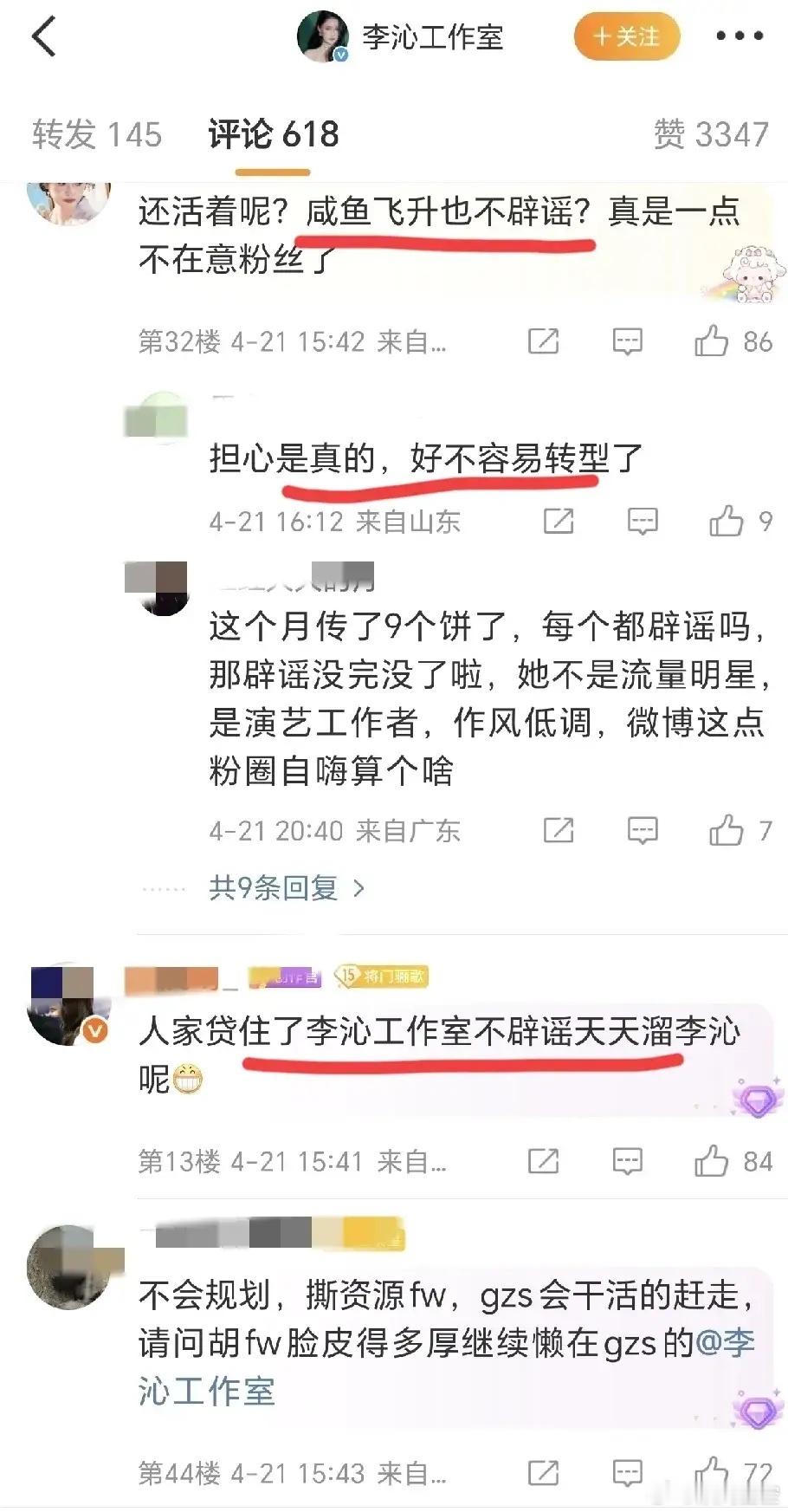Viewport: 788px width, 1512px height.
Task: Expand 共9条回复 replies
Action: [x=287, y=887]
